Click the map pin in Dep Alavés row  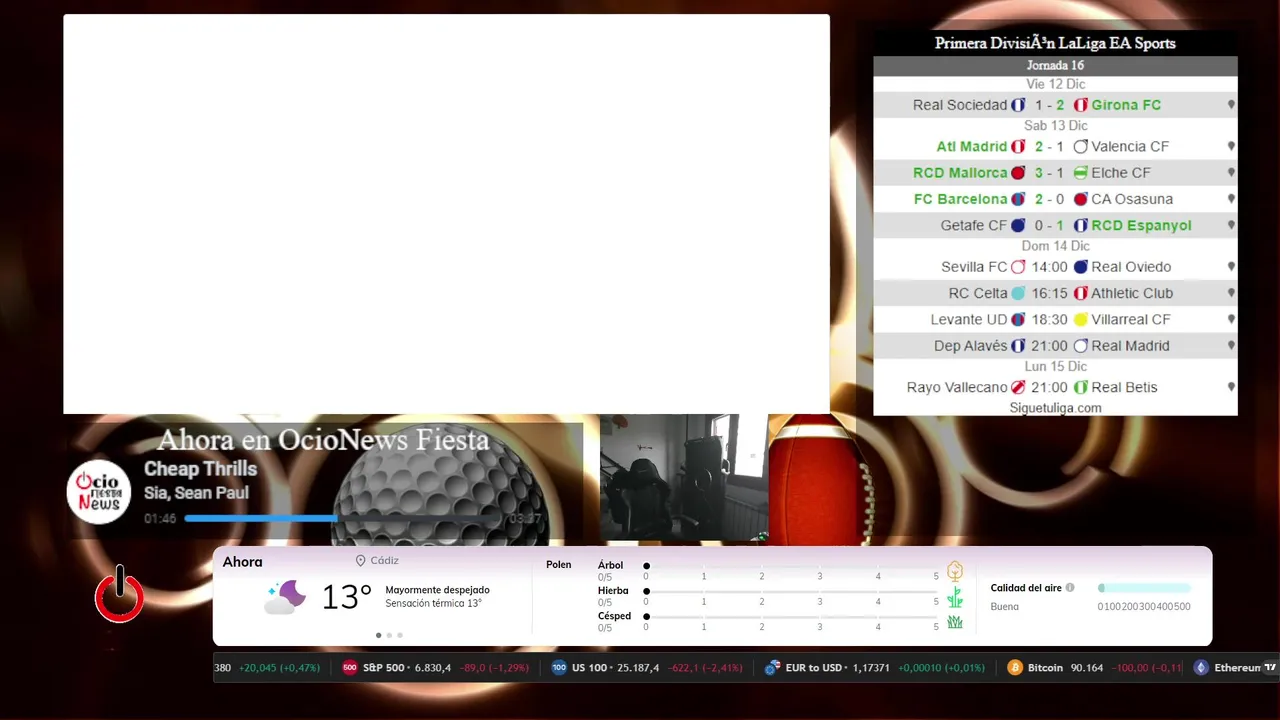pos(1231,346)
